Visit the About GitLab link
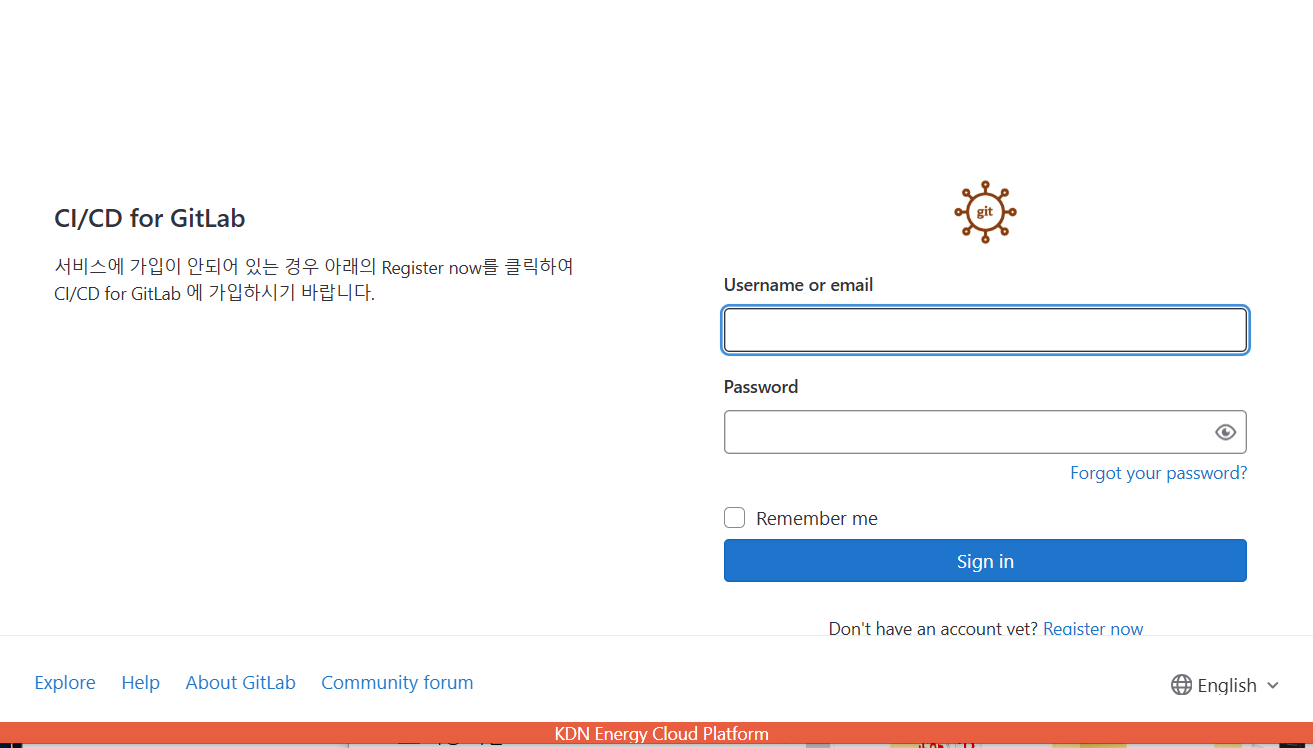 pyautogui.click(x=241, y=683)
